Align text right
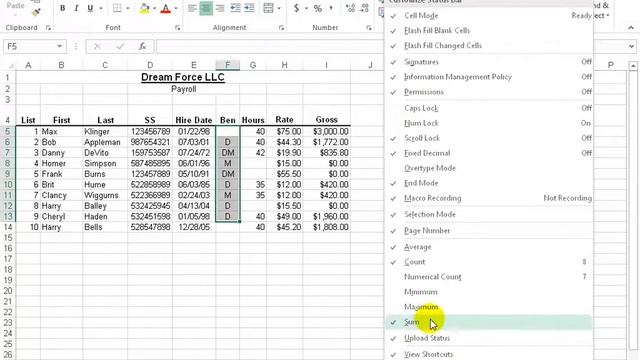The height and width of the screenshot is (360, 640). click(220, 8)
